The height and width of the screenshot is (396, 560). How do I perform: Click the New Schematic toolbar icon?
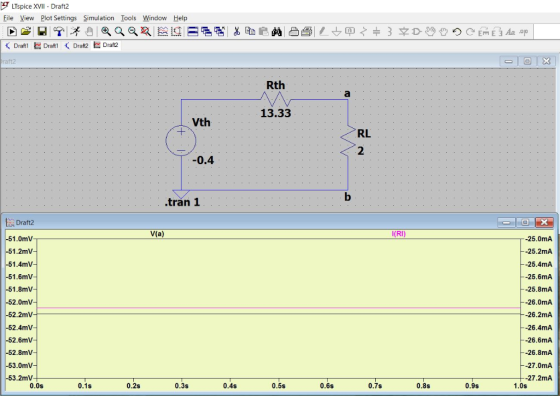tap(12, 32)
